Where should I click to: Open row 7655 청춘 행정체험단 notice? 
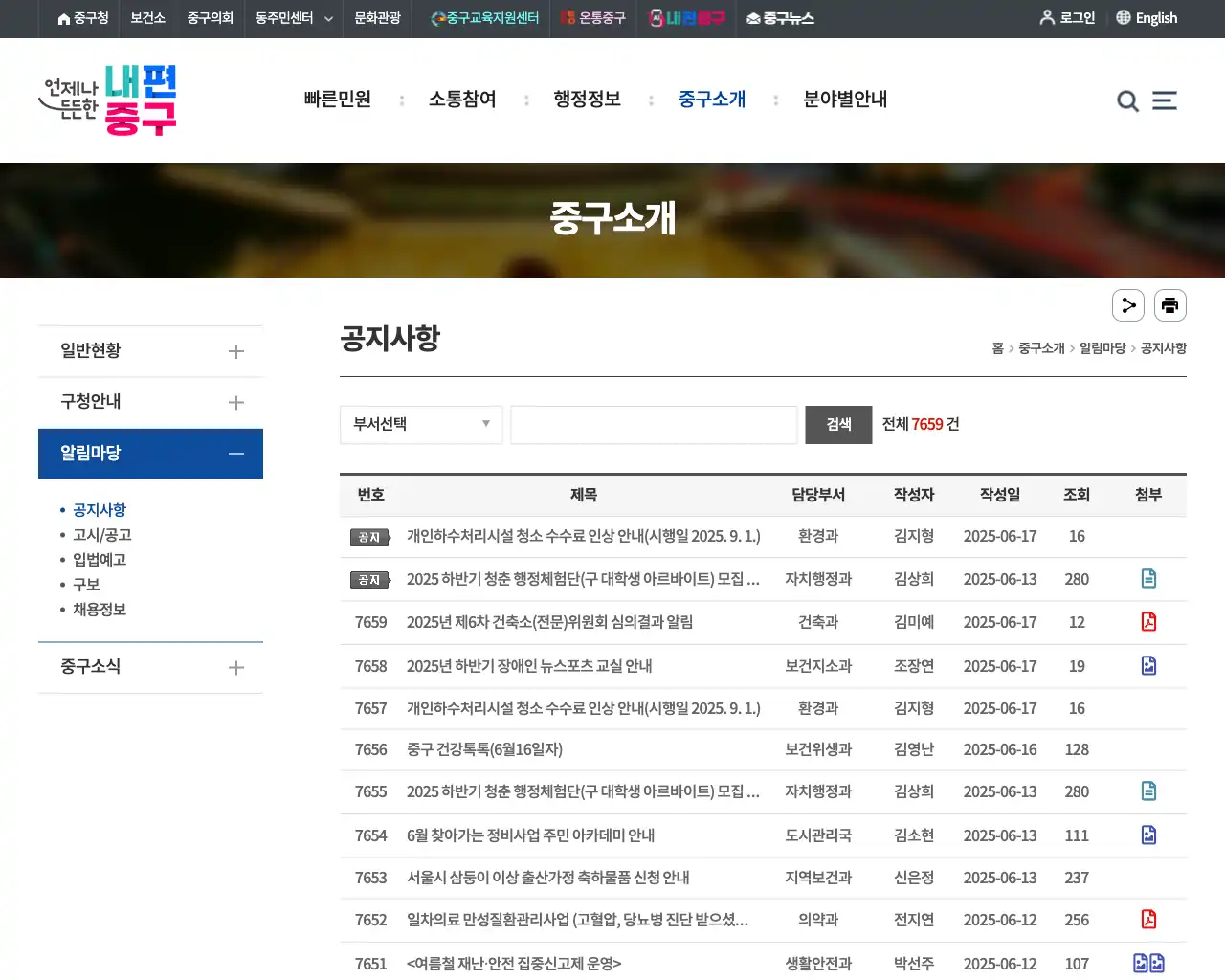pyautogui.click(x=584, y=791)
